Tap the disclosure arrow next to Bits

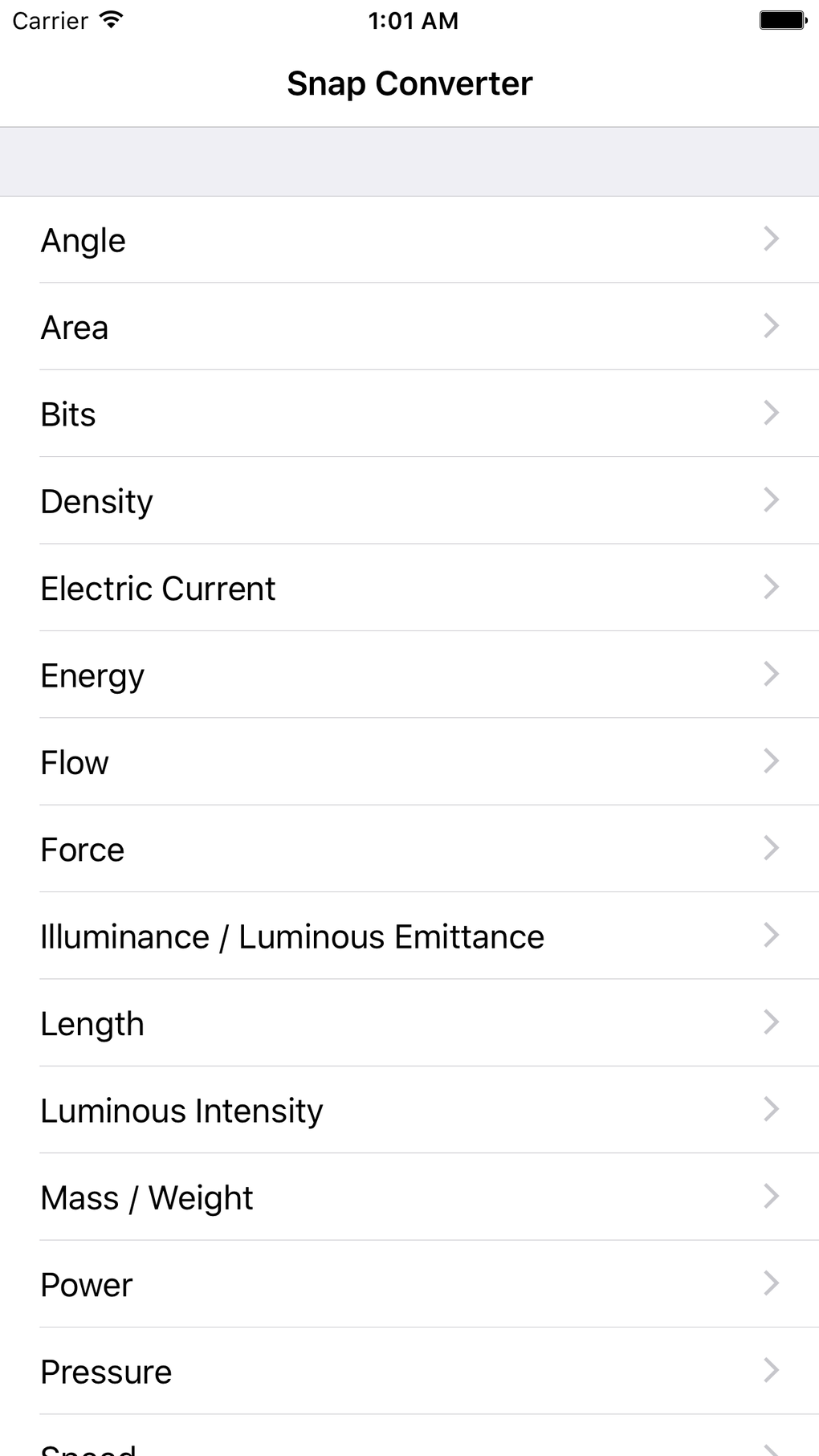point(771,413)
